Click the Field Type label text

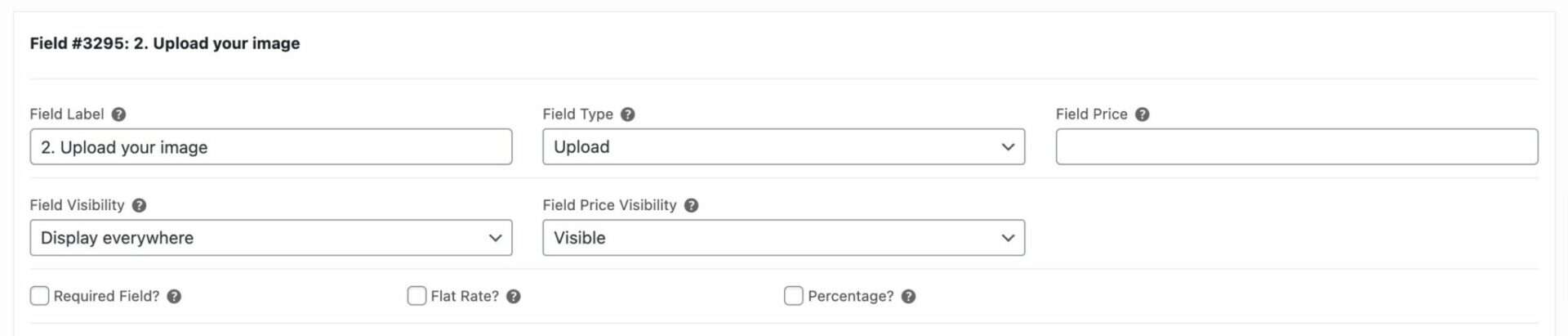pos(577,114)
